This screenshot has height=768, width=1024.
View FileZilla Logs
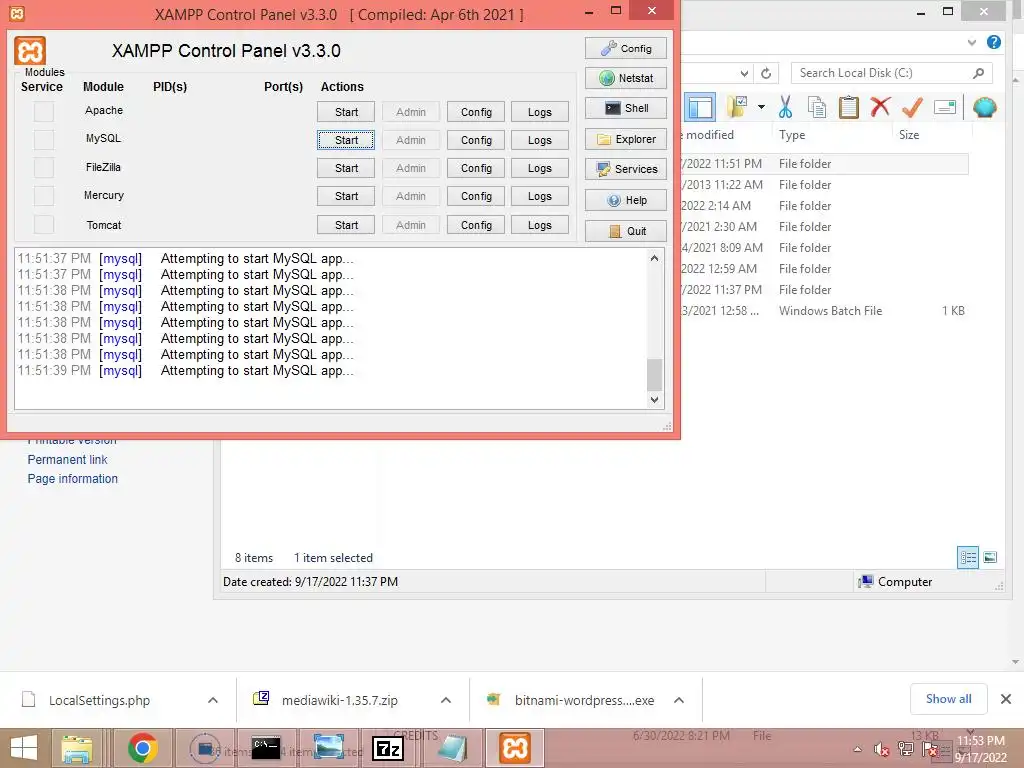click(x=539, y=168)
